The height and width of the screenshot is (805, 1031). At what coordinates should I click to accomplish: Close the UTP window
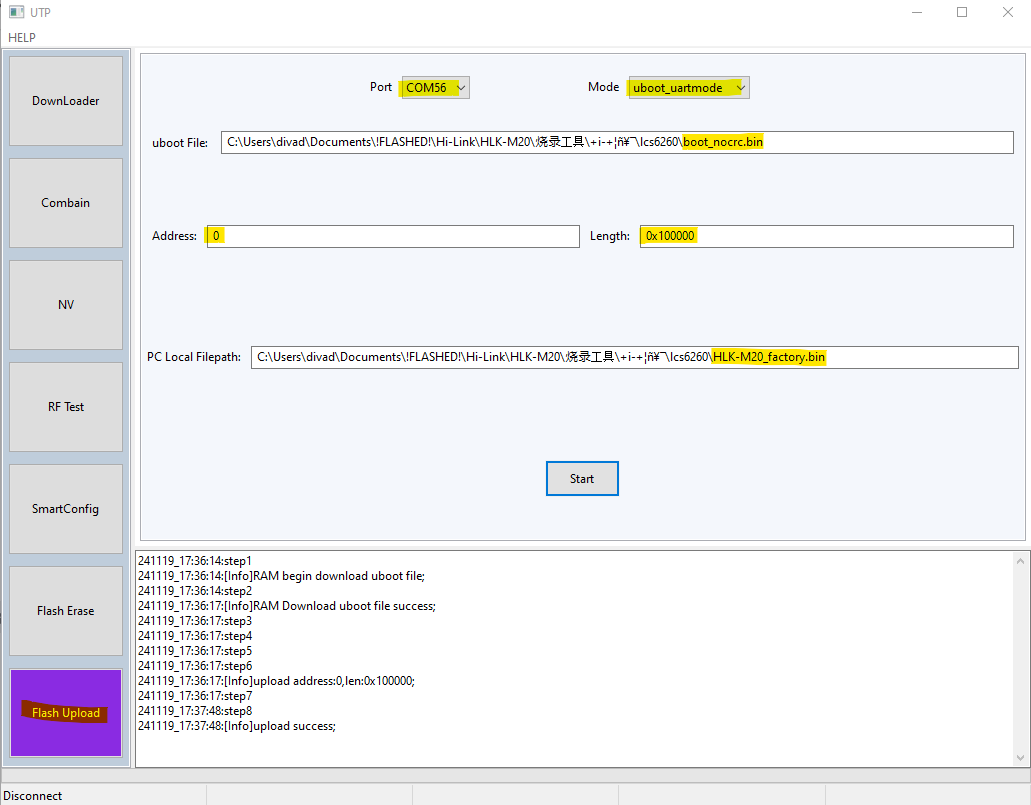coord(1007,12)
